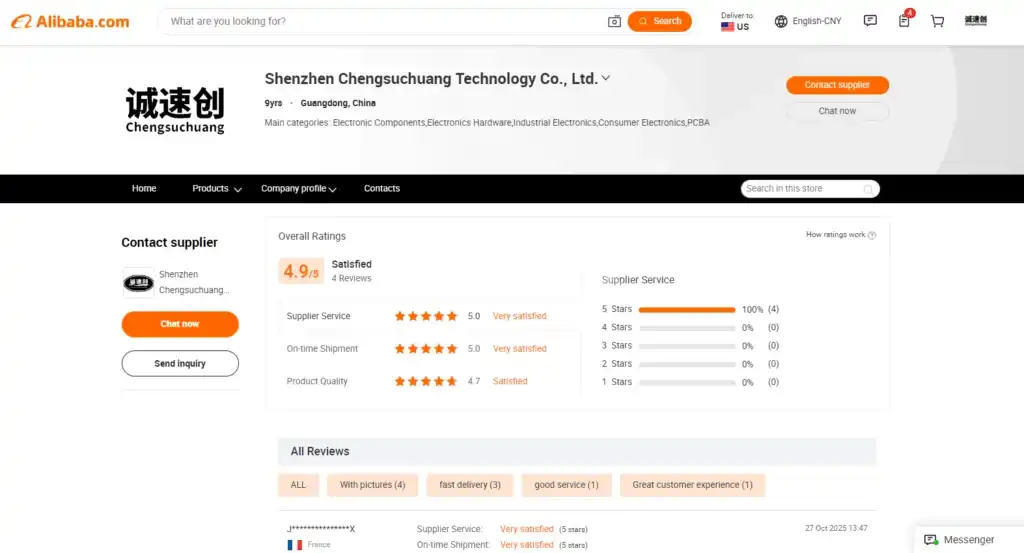Go to the Home tab
Viewport: 1024px width, 553px height.
[144, 189]
